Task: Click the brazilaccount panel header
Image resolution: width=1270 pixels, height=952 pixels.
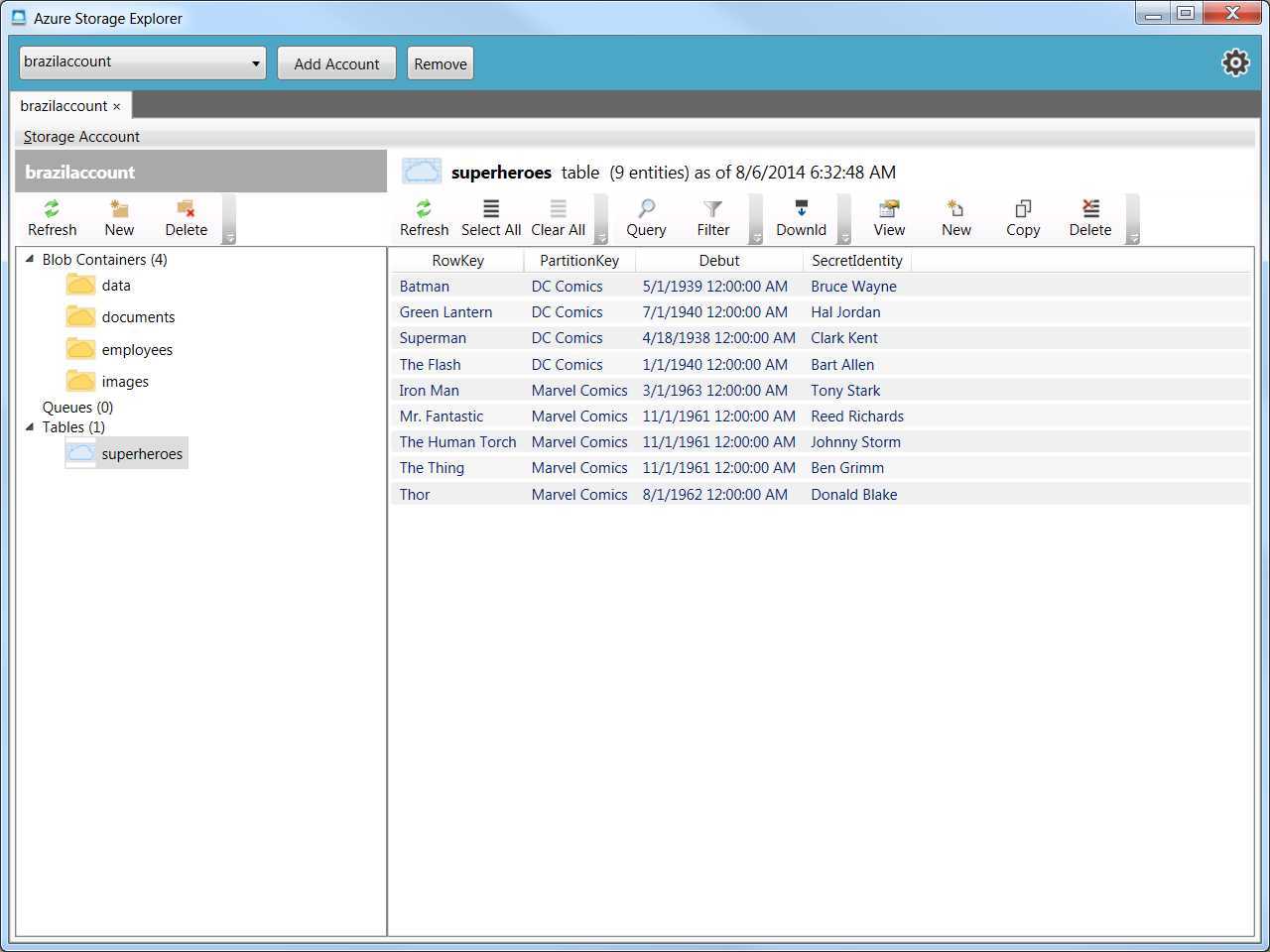Action: point(200,172)
